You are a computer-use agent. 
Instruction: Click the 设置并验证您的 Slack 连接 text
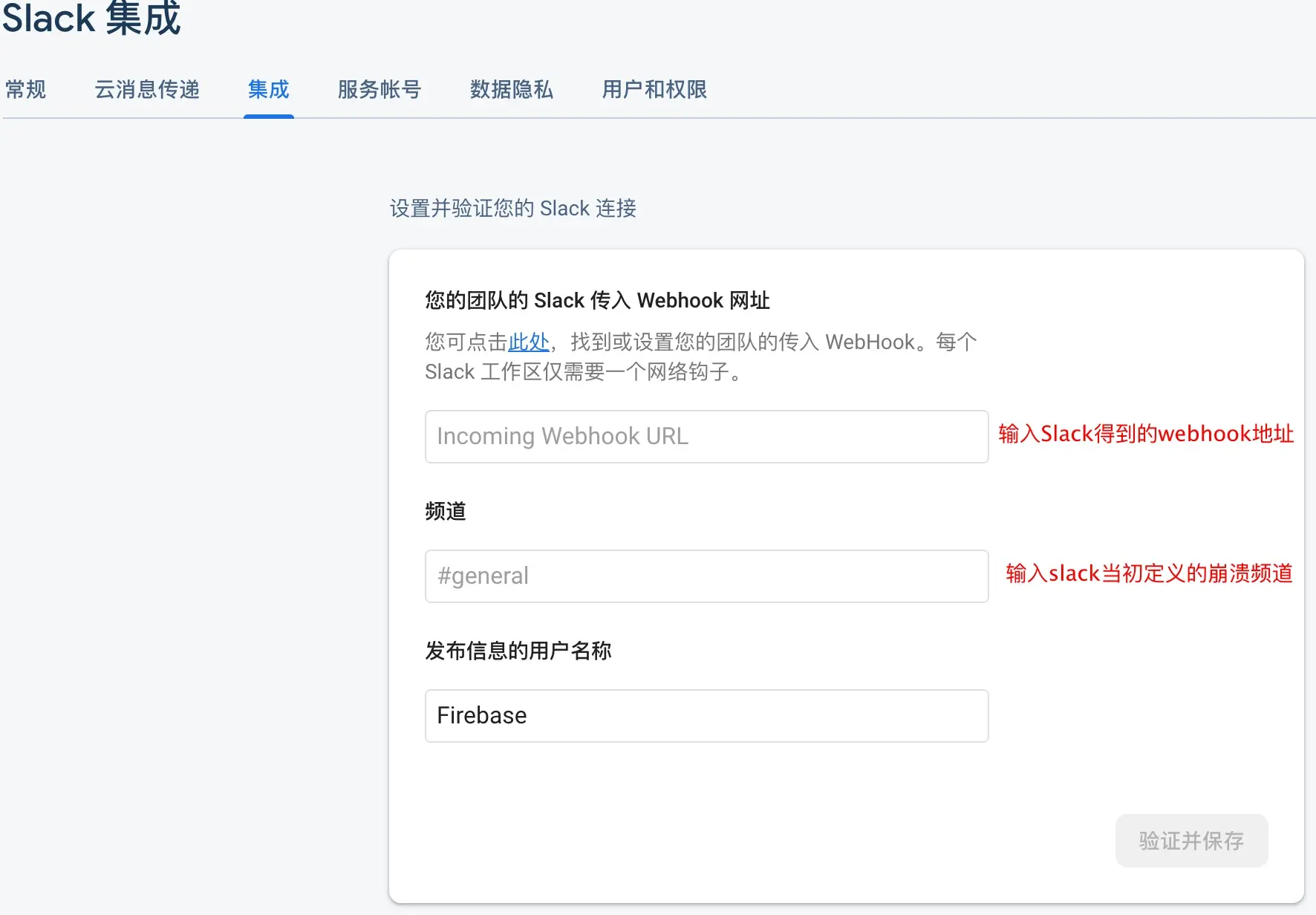(513, 209)
